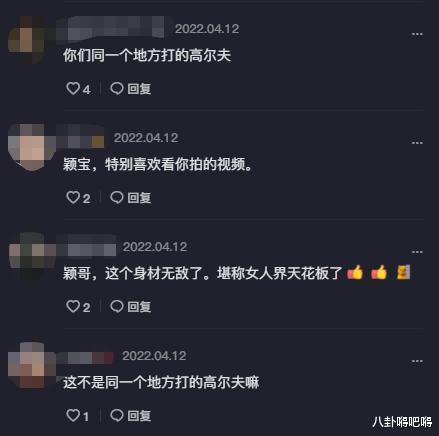Like the last golf comment with 1 like

tap(73, 416)
